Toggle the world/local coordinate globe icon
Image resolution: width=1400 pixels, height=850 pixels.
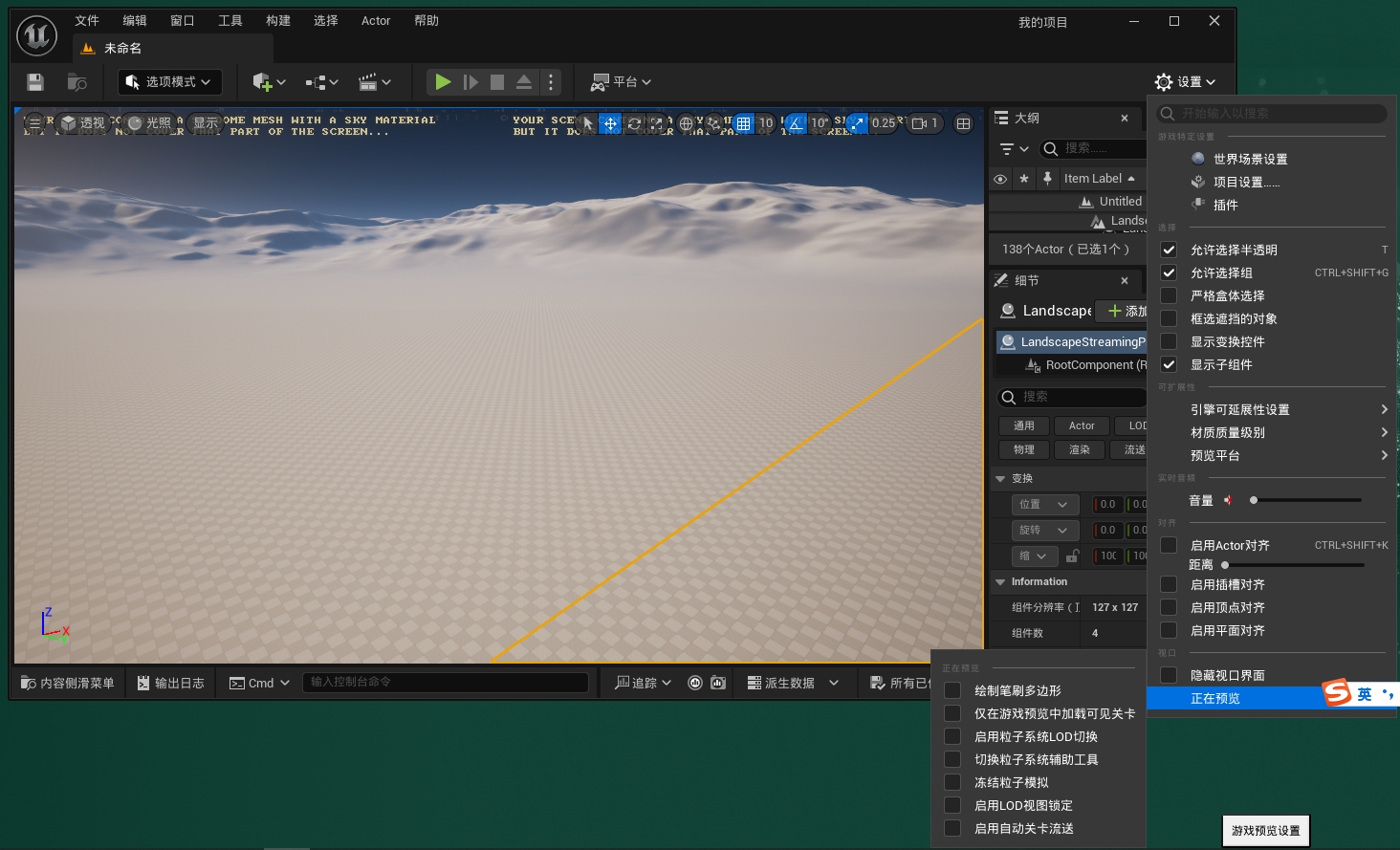(686, 123)
